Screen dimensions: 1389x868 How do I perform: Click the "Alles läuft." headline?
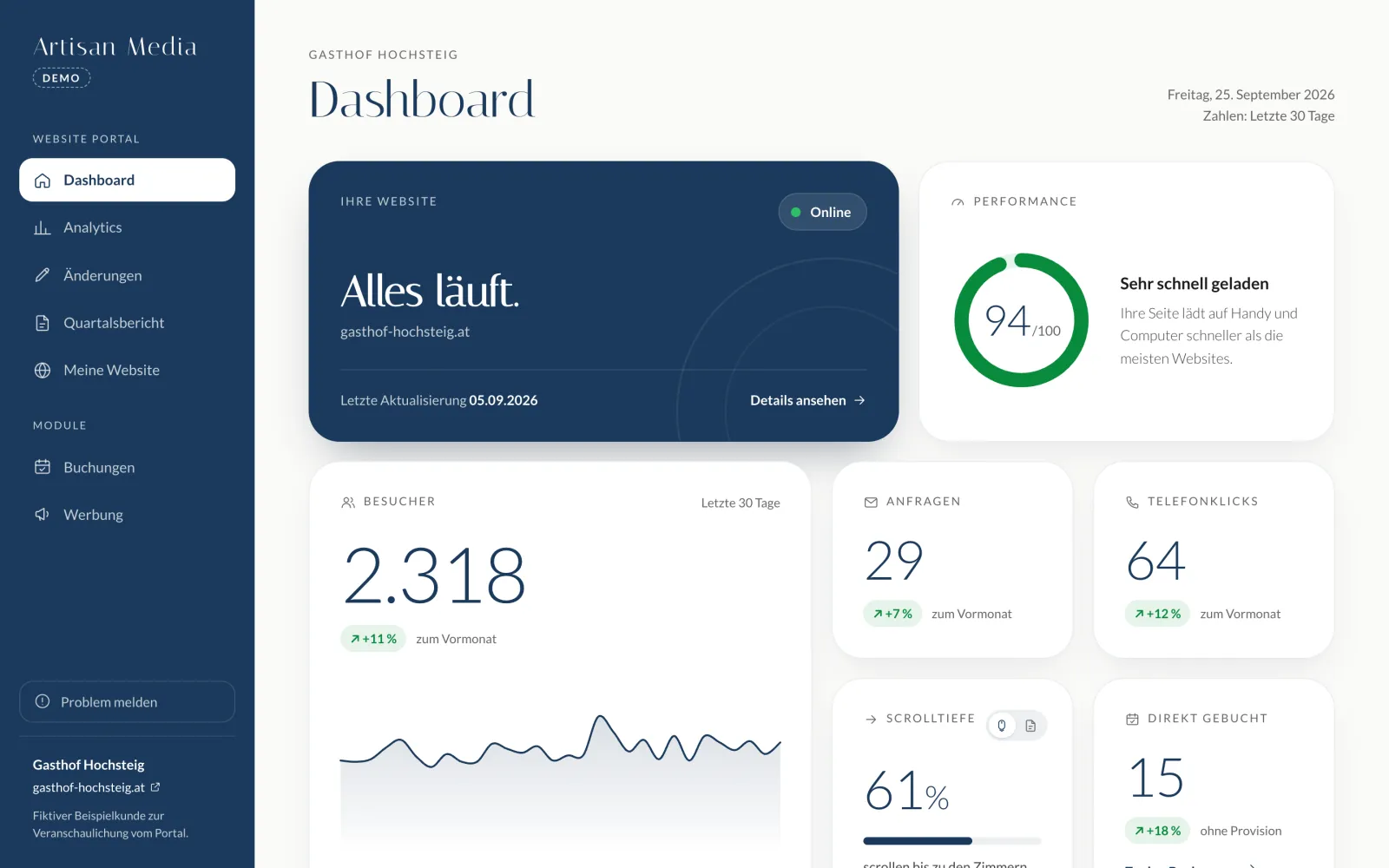coord(430,291)
